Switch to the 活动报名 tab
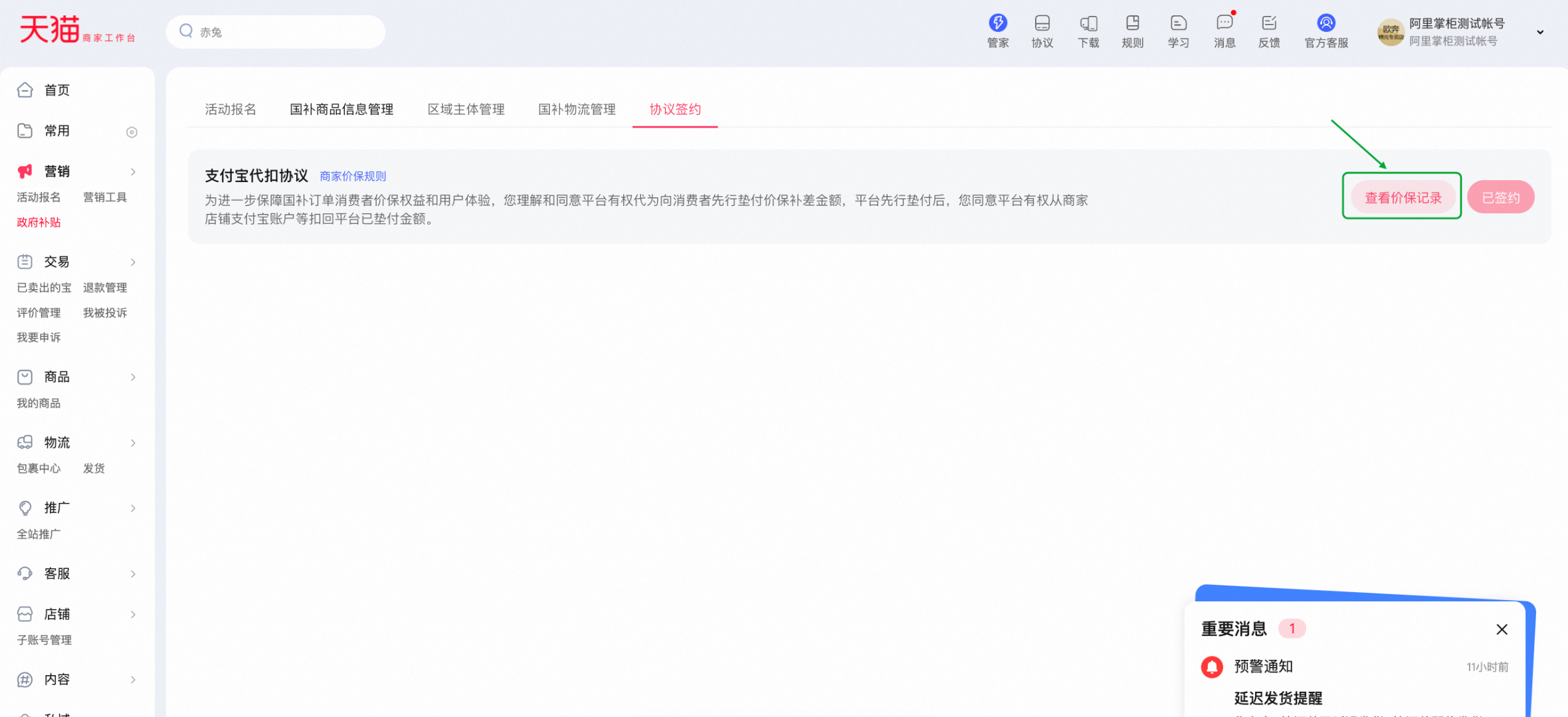The height and width of the screenshot is (717, 1568). click(230, 110)
